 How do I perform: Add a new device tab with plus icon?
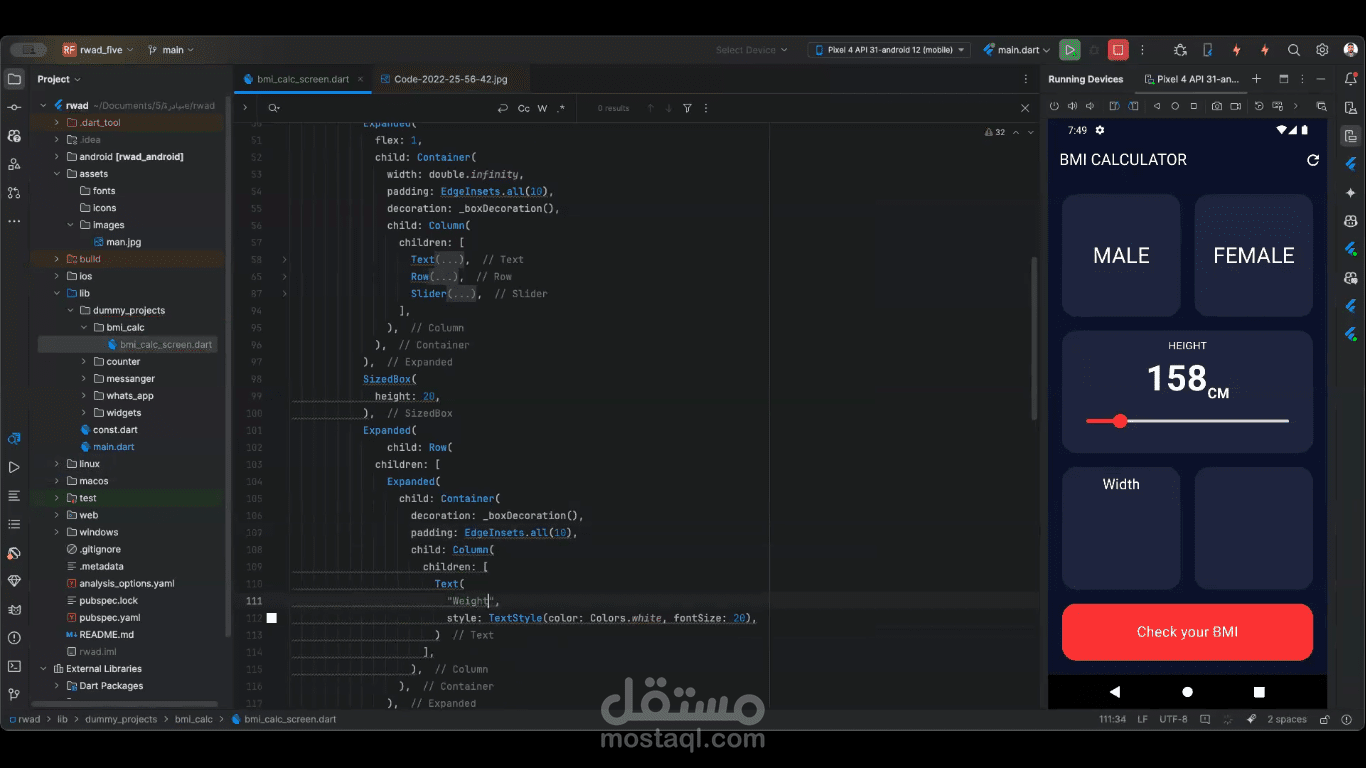[x=1257, y=79]
